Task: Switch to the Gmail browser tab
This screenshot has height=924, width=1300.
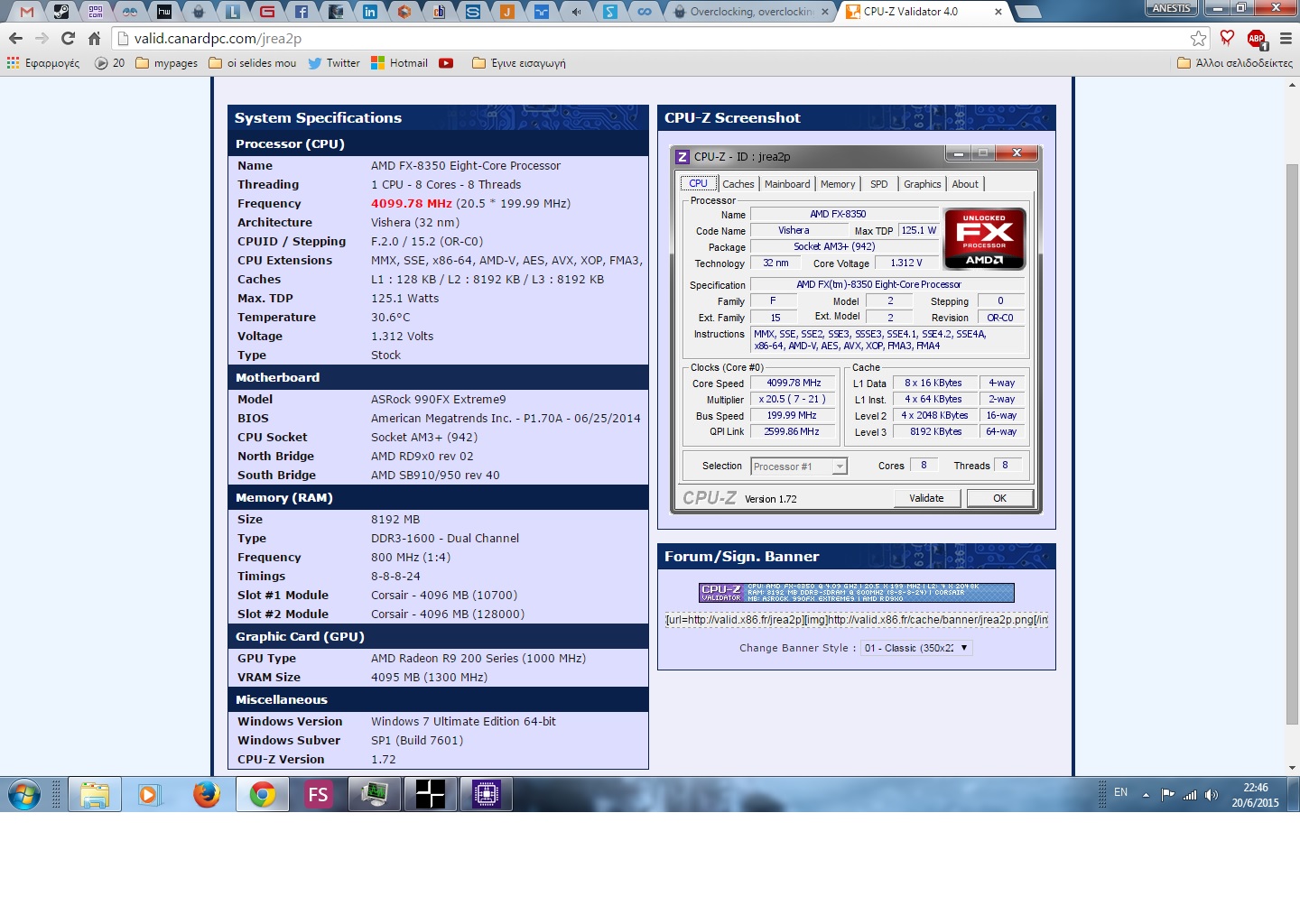Action: click(27, 12)
